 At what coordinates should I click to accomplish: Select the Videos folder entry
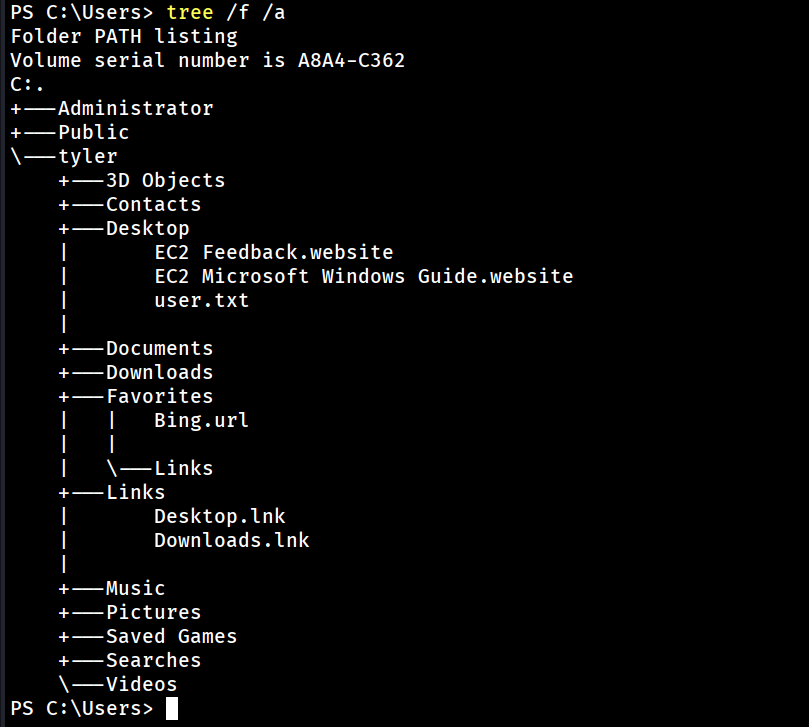(x=141, y=684)
